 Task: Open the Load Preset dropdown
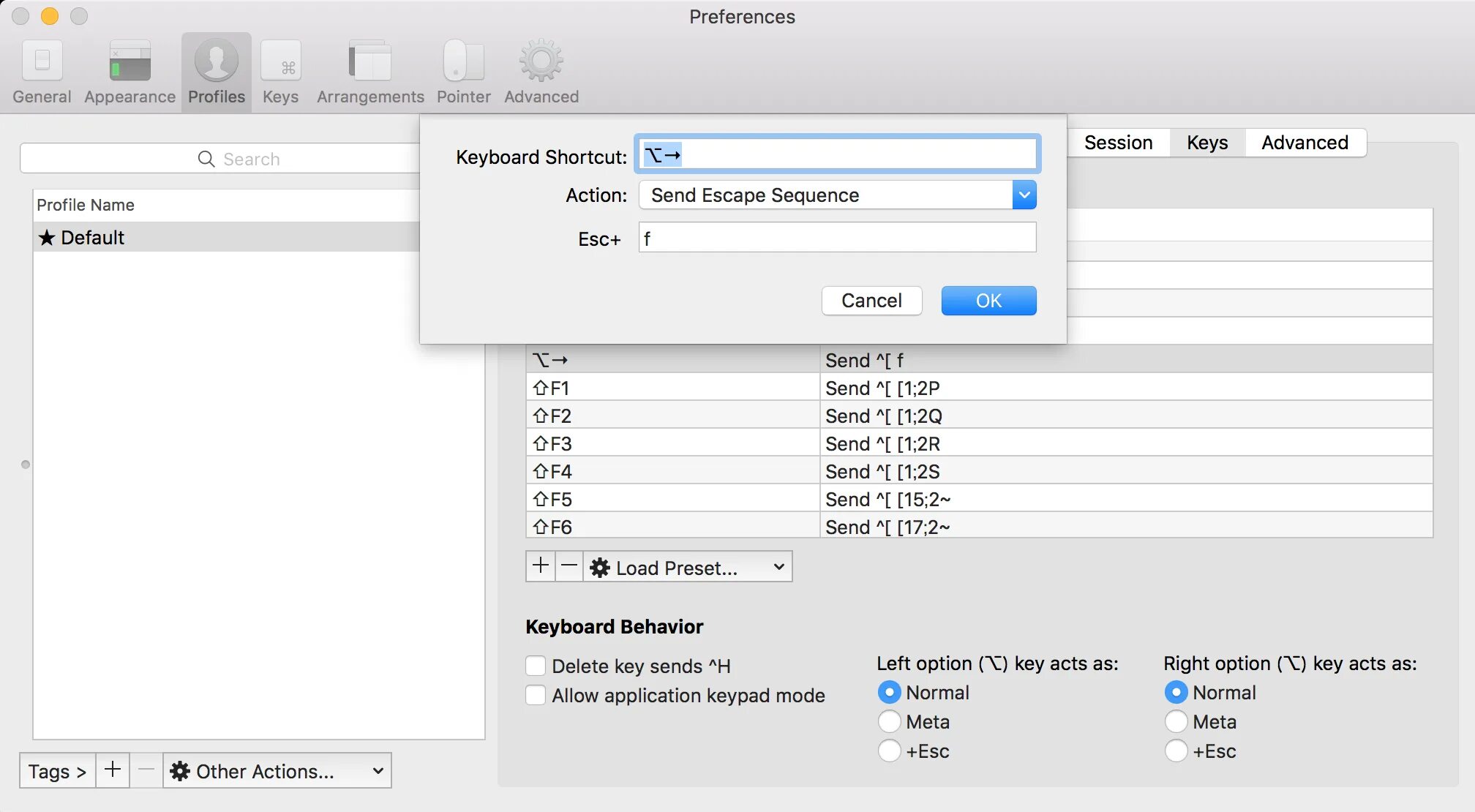(688, 567)
